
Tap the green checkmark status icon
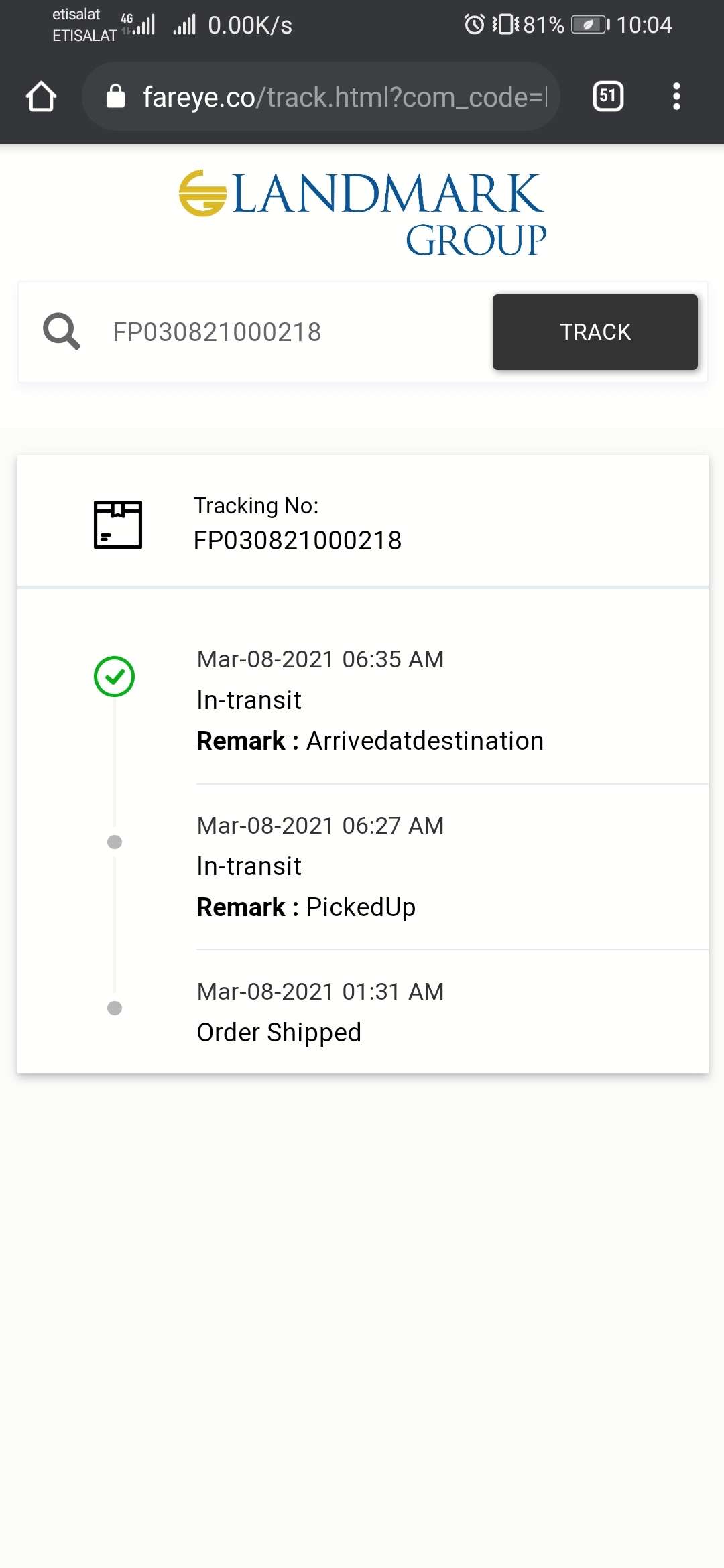(115, 676)
